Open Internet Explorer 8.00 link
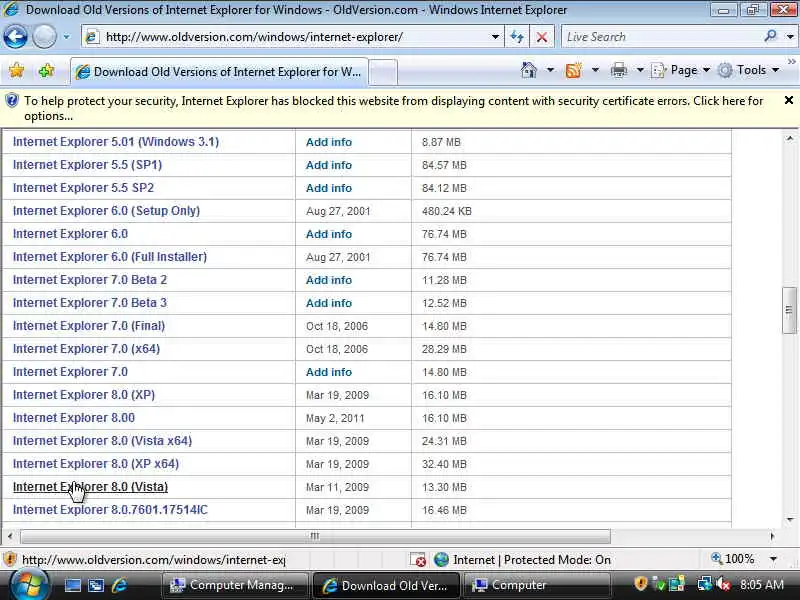800x600 pixels. [x=74, y=417]
